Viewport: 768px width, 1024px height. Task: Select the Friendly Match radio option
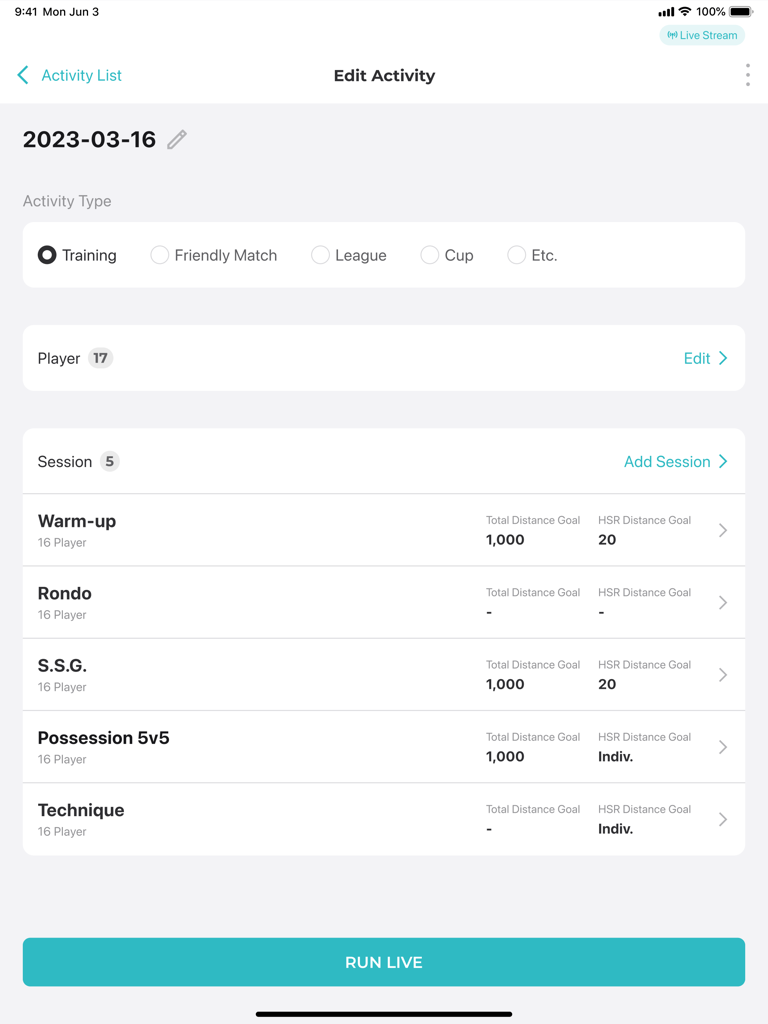coord(160,255)
